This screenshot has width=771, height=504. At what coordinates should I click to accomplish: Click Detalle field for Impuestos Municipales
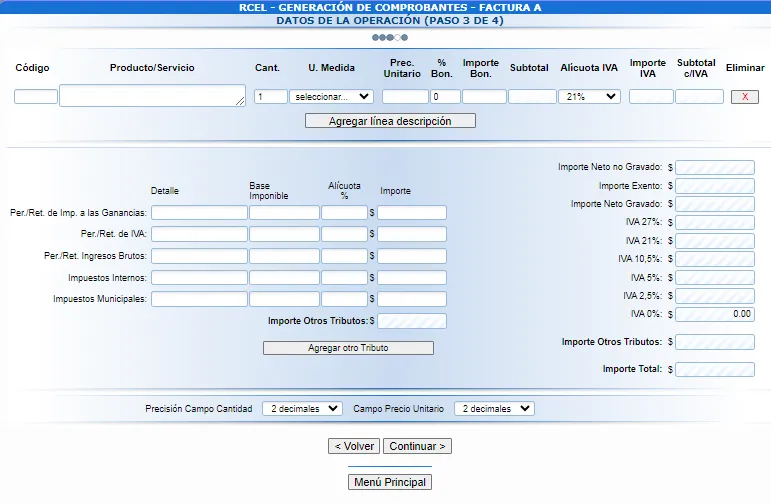[199, 299]
